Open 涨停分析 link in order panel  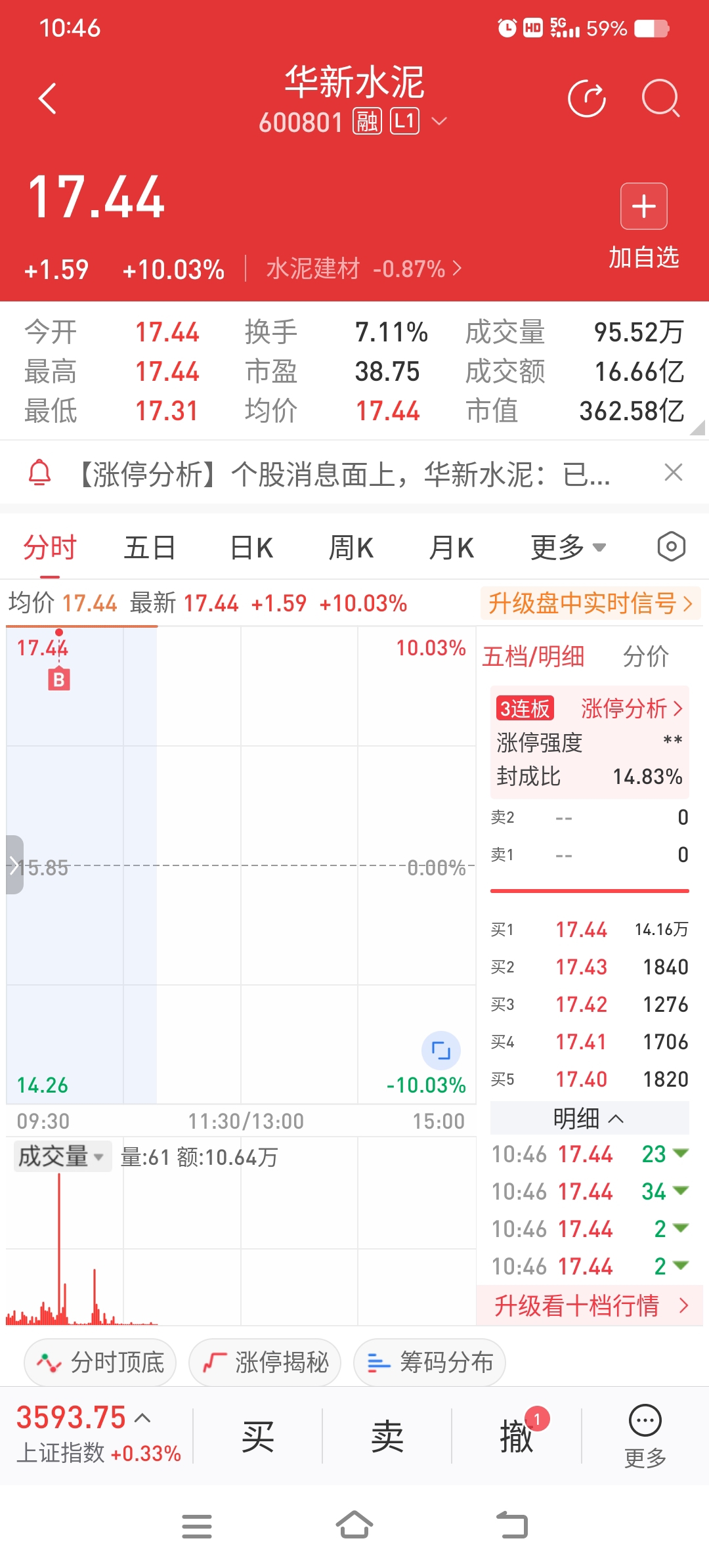tap(632, 708)
